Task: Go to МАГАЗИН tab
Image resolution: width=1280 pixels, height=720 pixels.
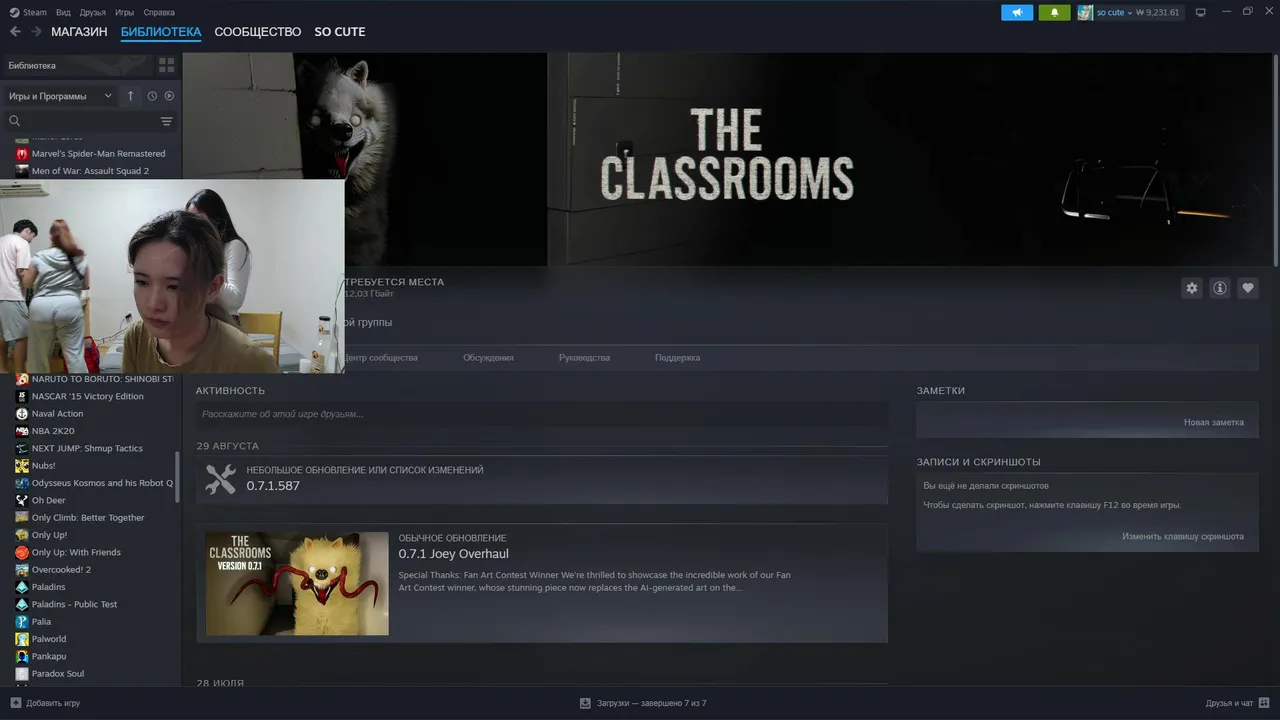Action: coord(79,32)
